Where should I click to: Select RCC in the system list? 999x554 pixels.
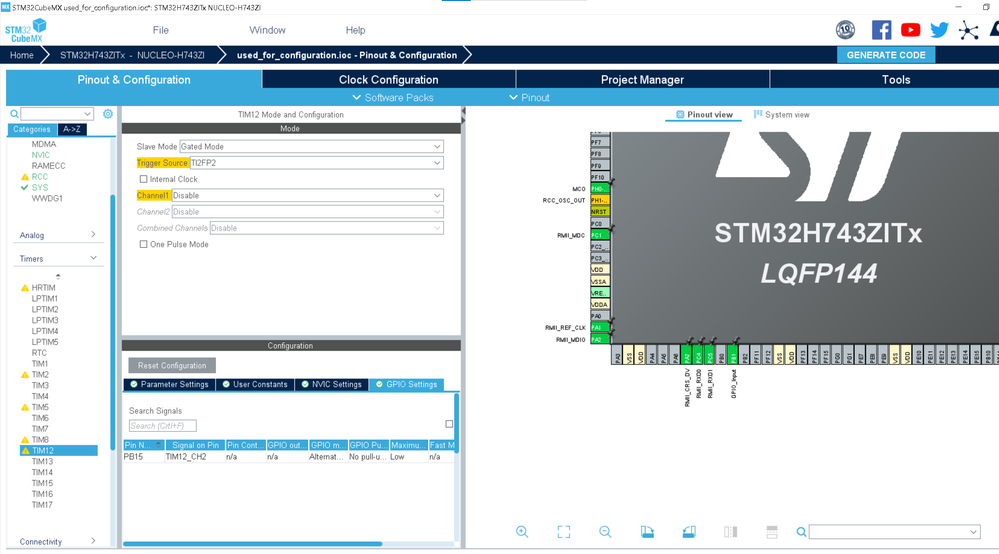(x=40, y=176)
